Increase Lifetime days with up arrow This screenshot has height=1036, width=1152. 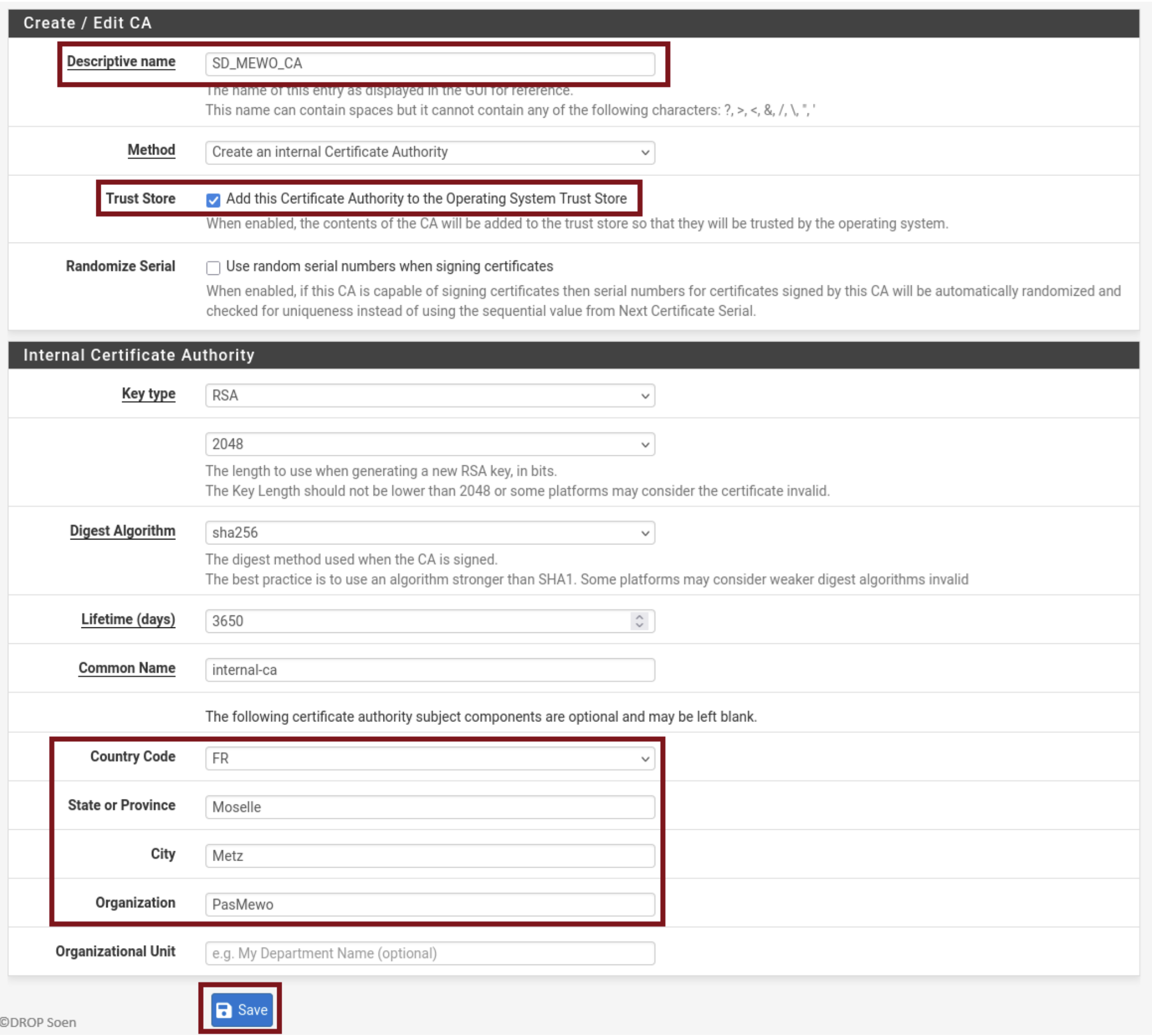click(639, 616)
